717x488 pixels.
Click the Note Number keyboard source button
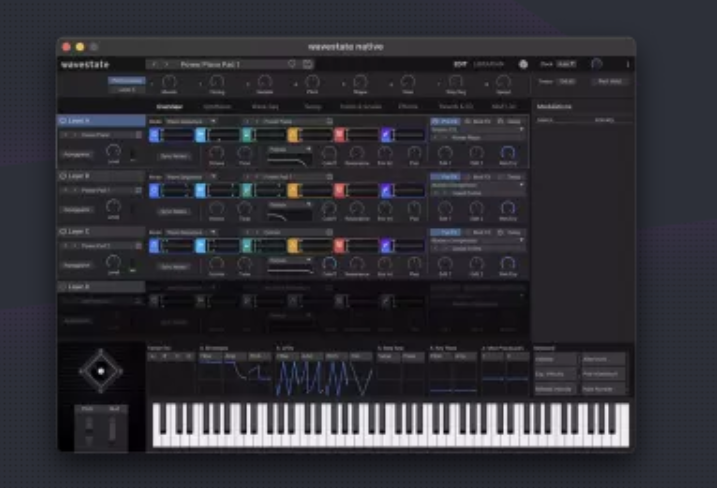click(x=604, y=389)
